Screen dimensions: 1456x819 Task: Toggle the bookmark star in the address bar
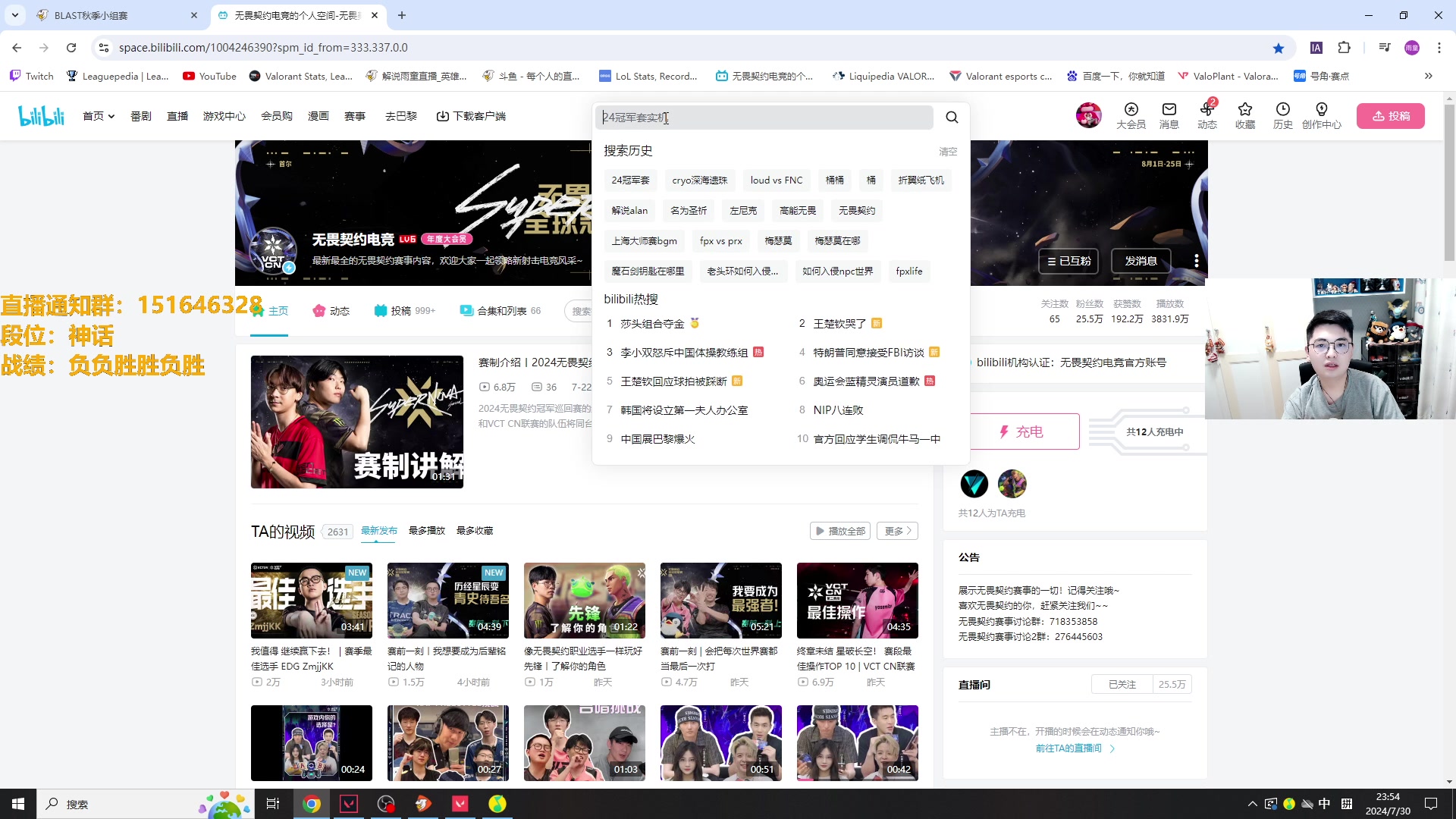1279,47
